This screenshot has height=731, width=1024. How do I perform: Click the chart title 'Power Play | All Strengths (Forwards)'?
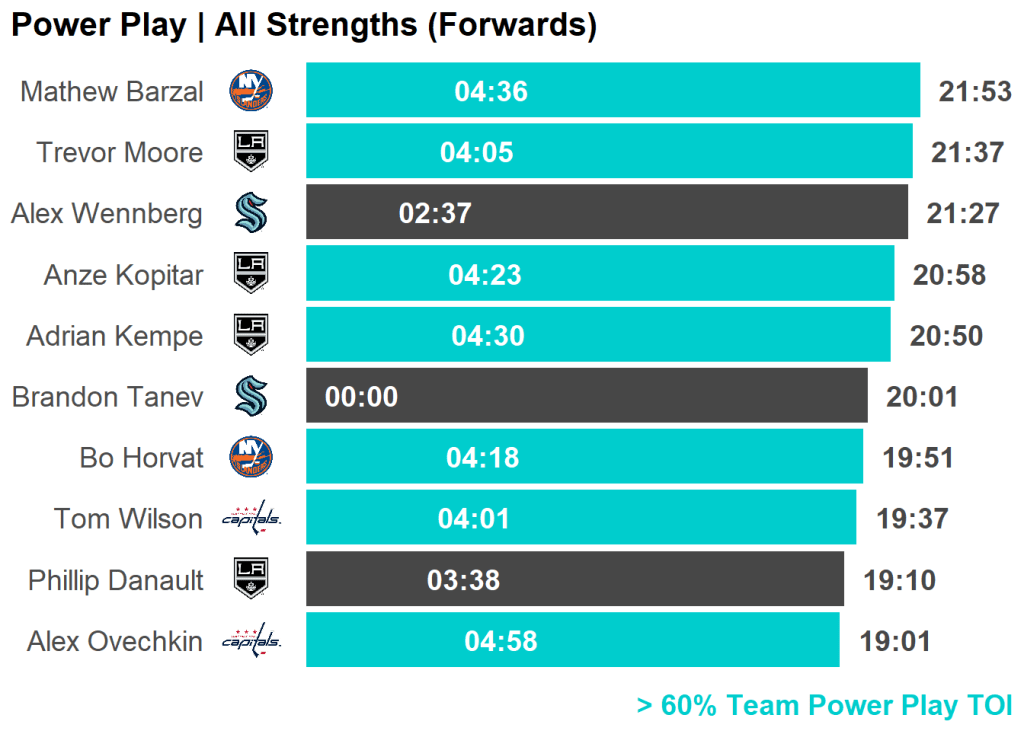(304, 26)
